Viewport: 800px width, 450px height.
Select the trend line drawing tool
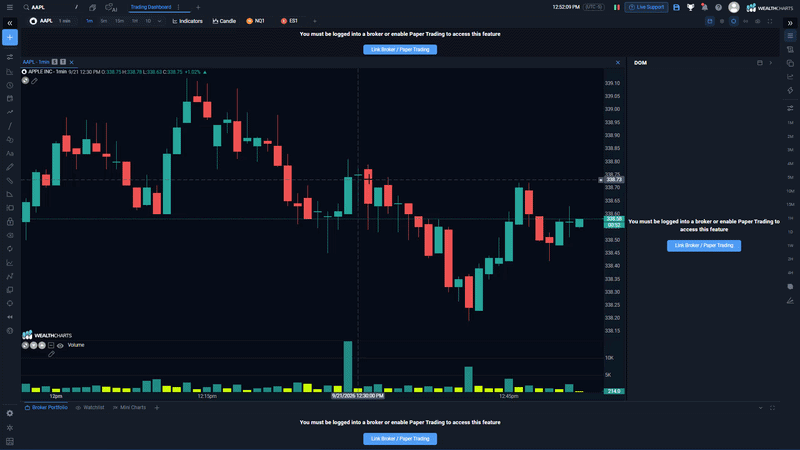coord(10,126)
